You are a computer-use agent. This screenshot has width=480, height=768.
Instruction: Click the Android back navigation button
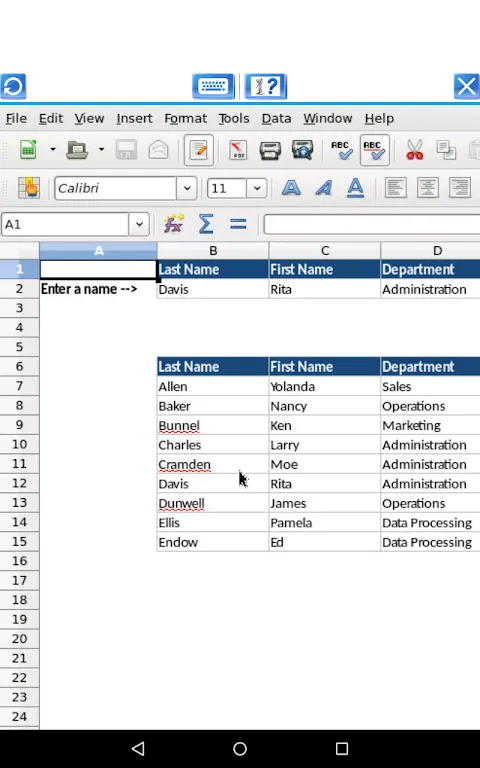point(138,748)
